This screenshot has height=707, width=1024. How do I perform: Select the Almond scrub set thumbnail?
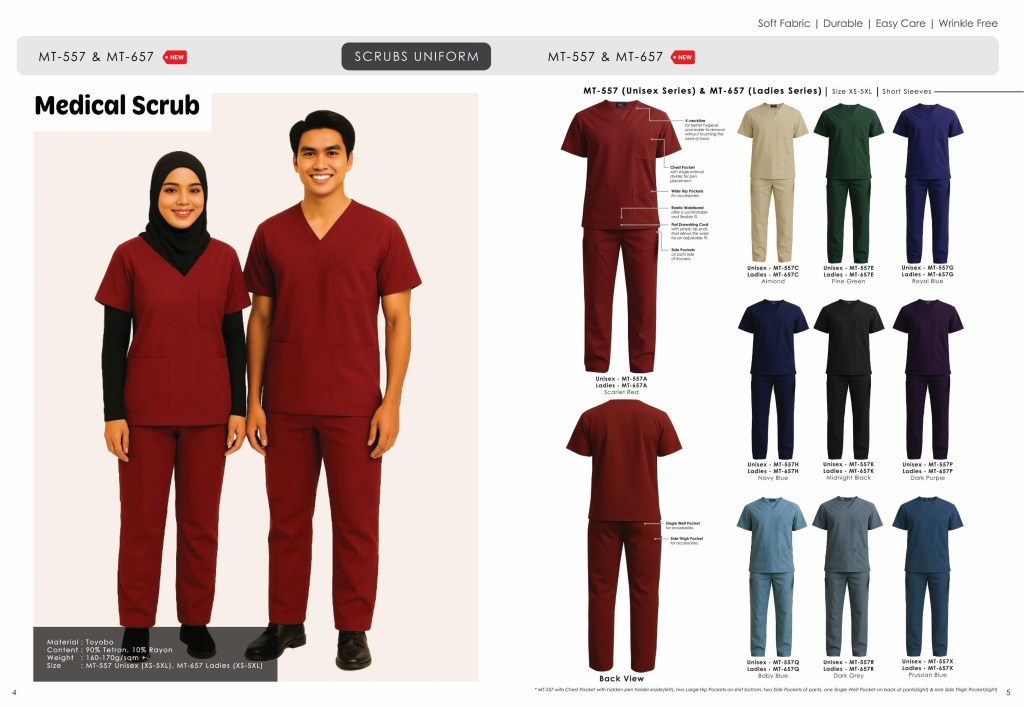773,182
